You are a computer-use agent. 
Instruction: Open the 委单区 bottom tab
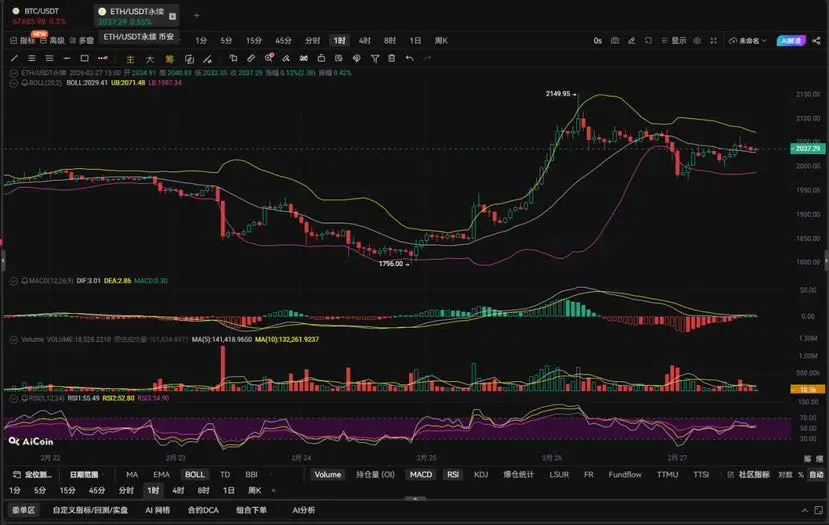[24, 510]
